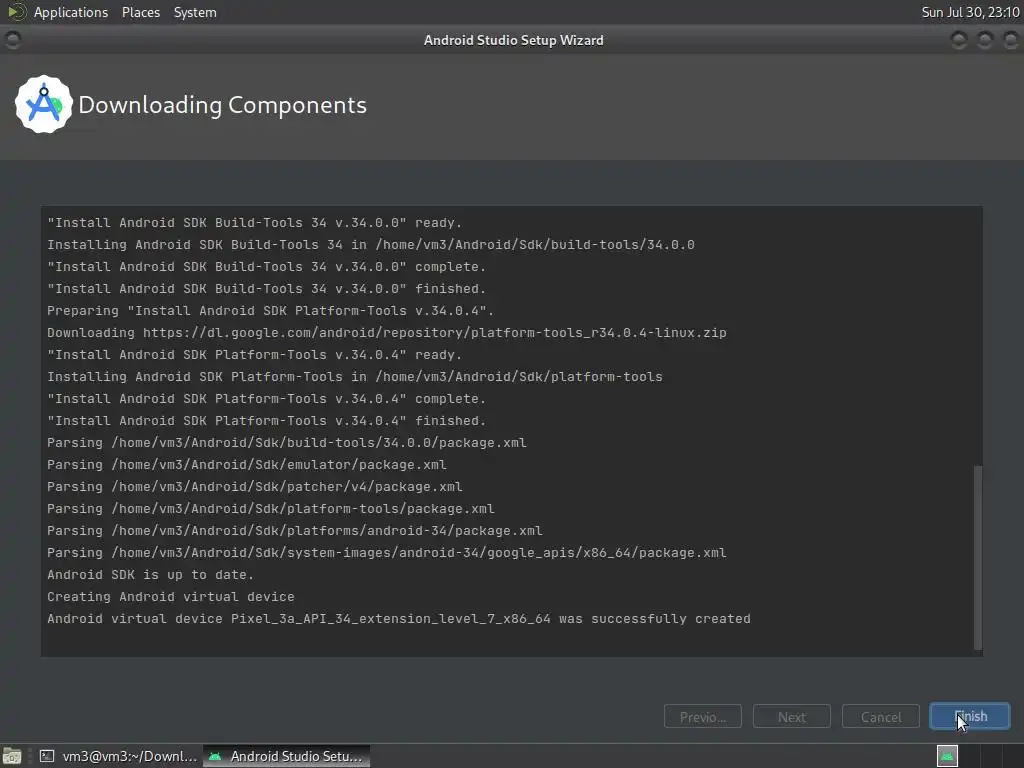The height and width of the screenshot is (768, 1024).
Task: Click the 'Parsing .../platforms/android-34/package.xml' line
Action: [295, 530]
